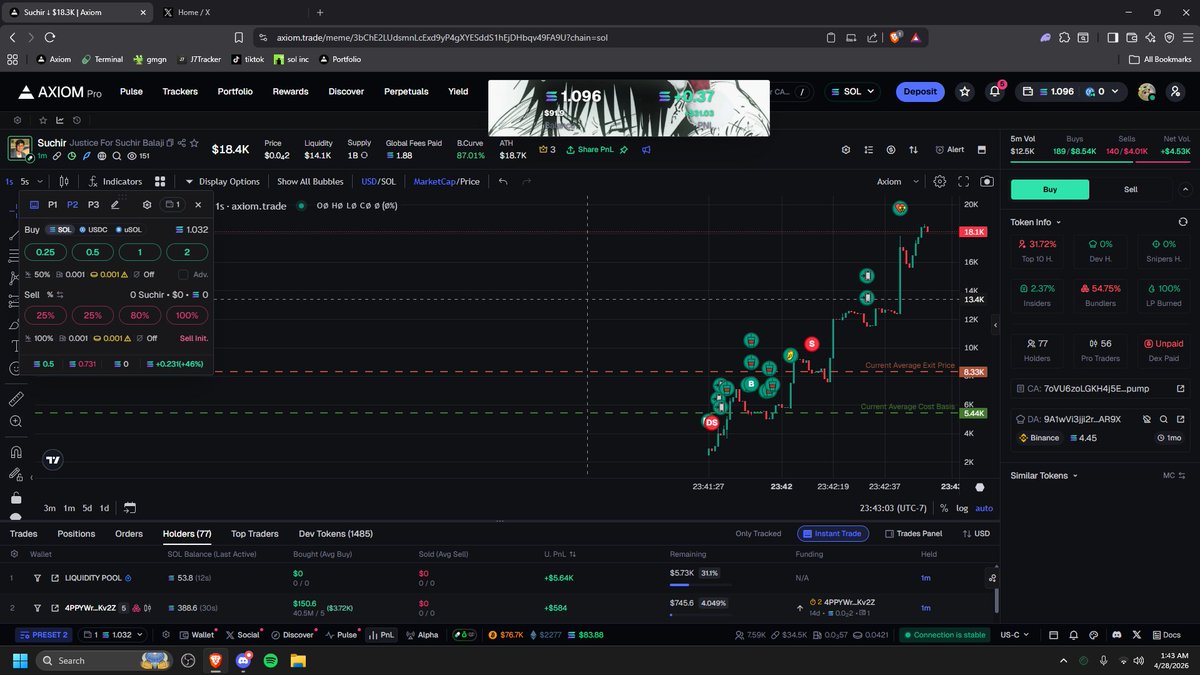Switch to Dev Tokens (1485) tab
Screen dimensions: 1200x675
coord(336,534)
